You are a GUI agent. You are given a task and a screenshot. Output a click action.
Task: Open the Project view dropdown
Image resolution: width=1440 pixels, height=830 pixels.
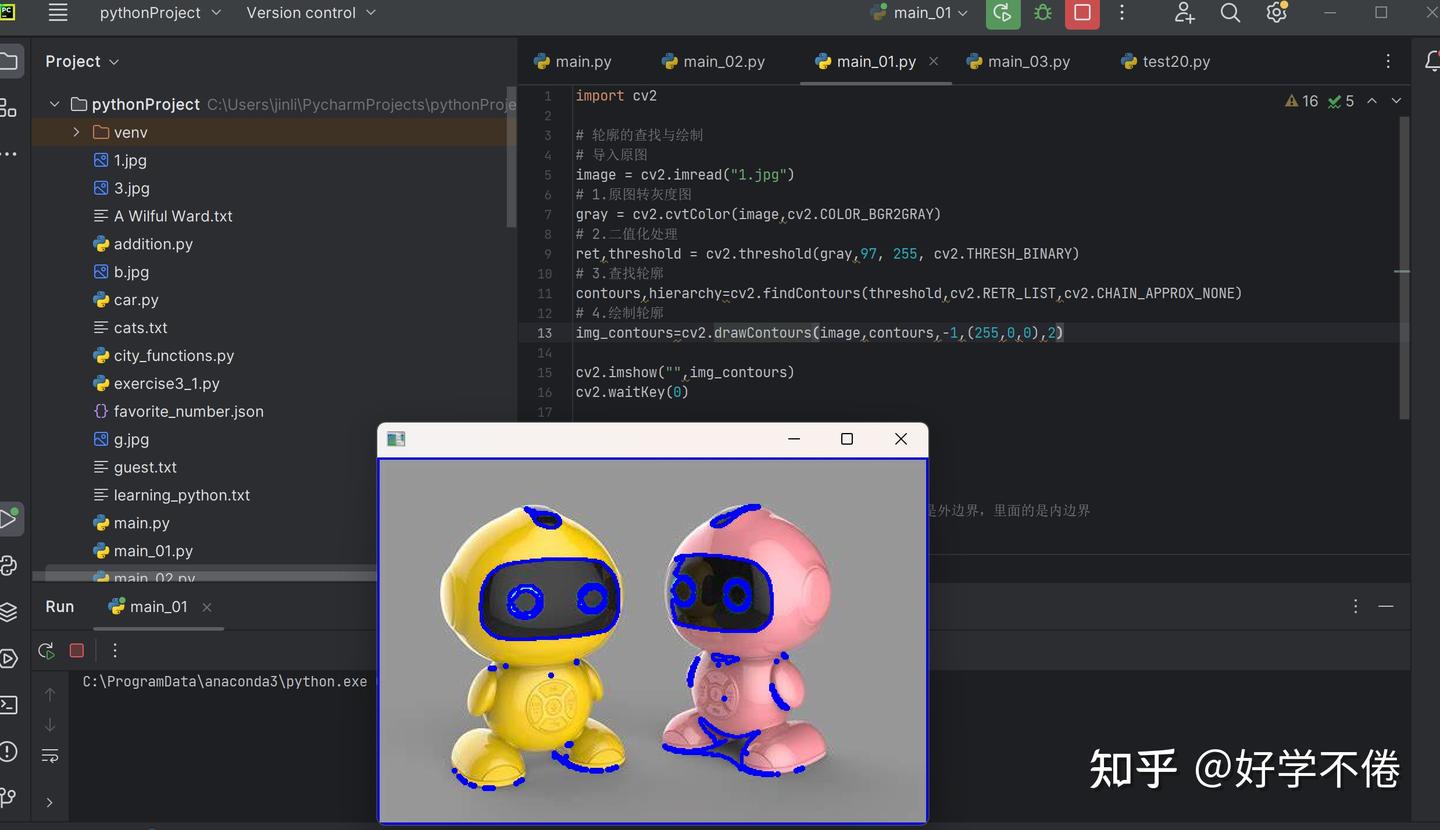pyautogui.click(x=82, y=61)
